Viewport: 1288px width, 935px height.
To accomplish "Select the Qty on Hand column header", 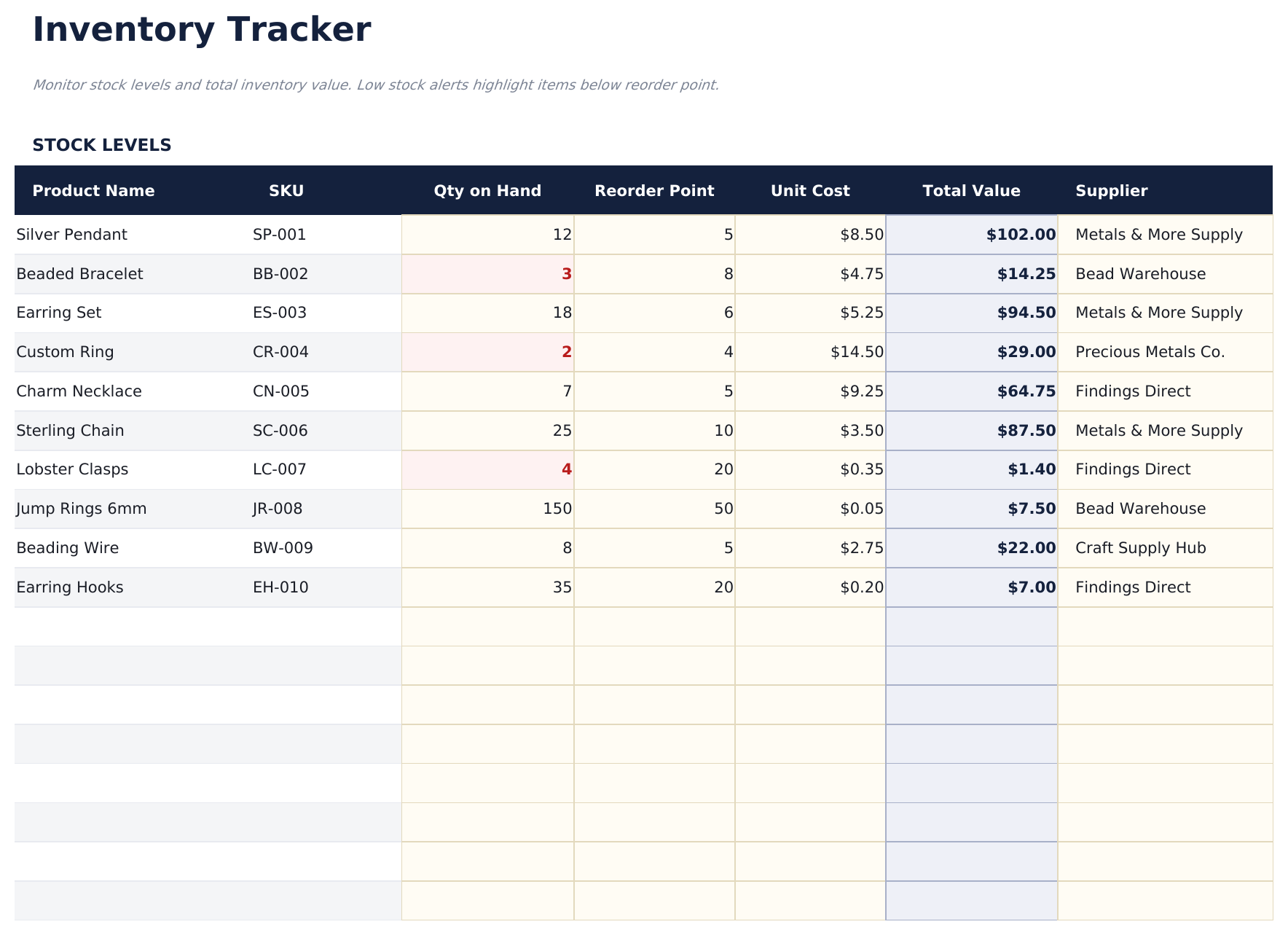I will [x=487, y=190].
